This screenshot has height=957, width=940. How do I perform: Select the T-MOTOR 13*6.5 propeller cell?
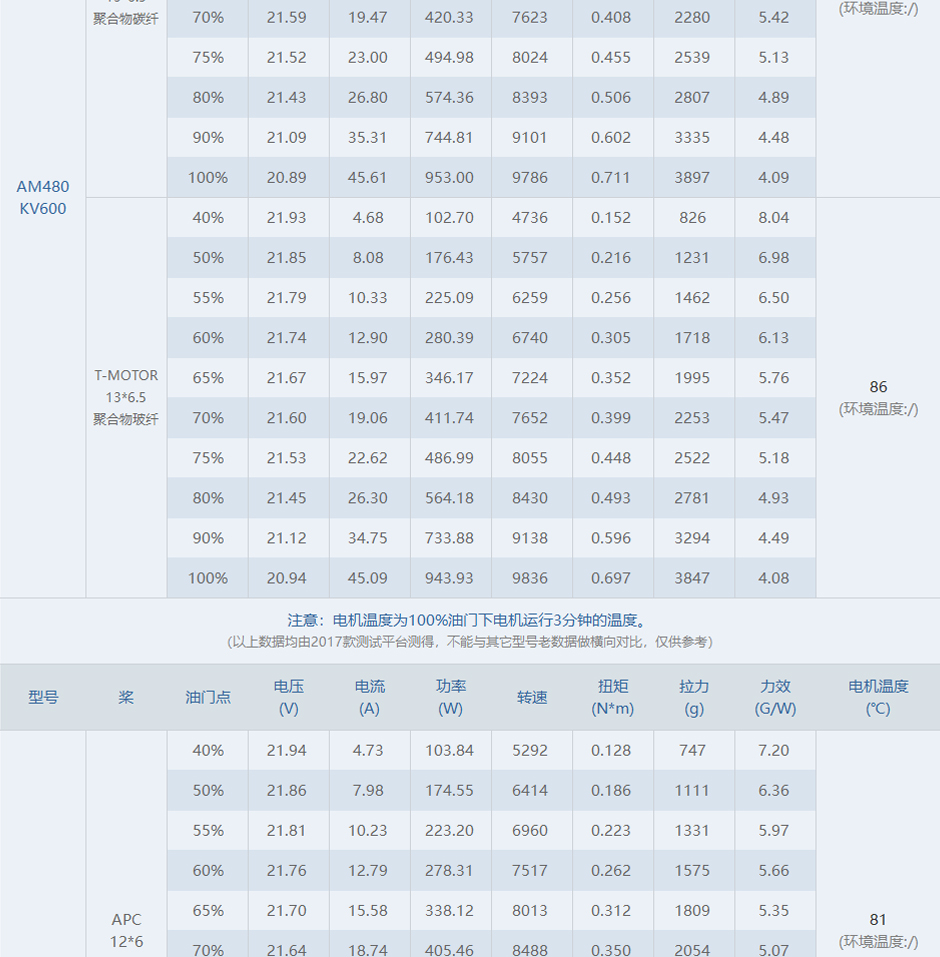[x=126, y=397]
